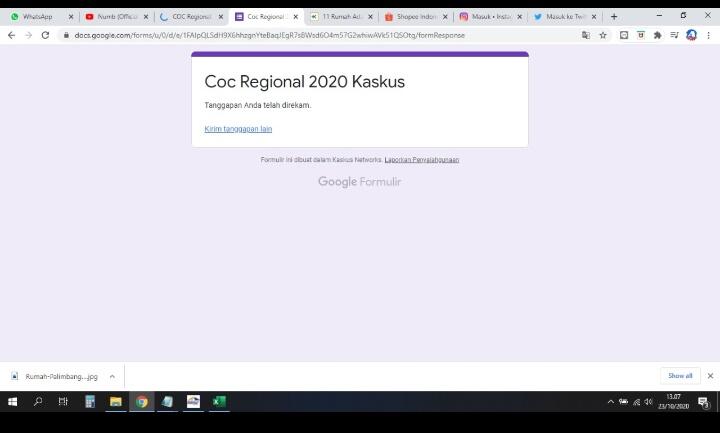
Task: Open the translate page icon
Action: point(586,35)
